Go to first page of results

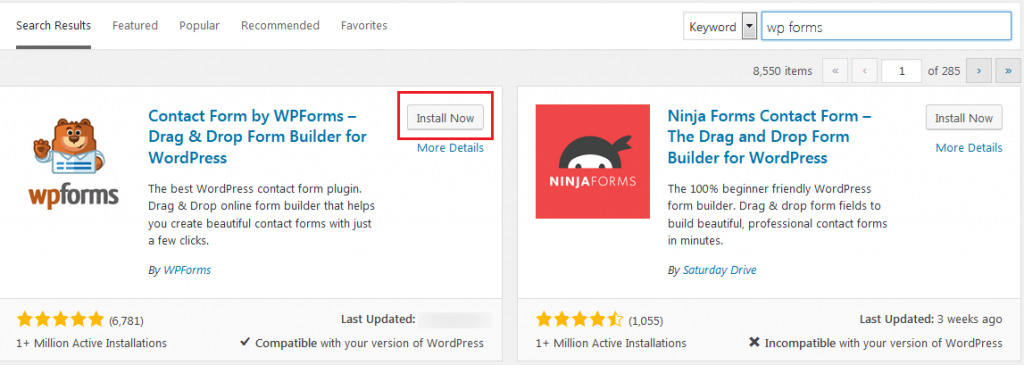835,71
